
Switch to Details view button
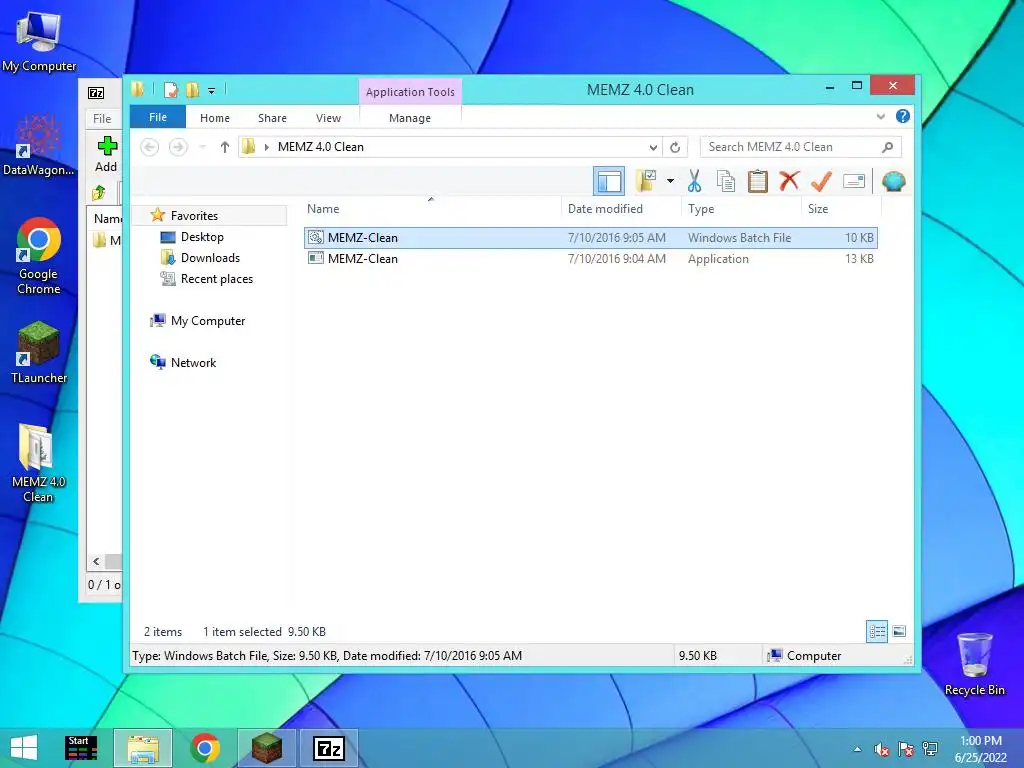tap(877, 632)
